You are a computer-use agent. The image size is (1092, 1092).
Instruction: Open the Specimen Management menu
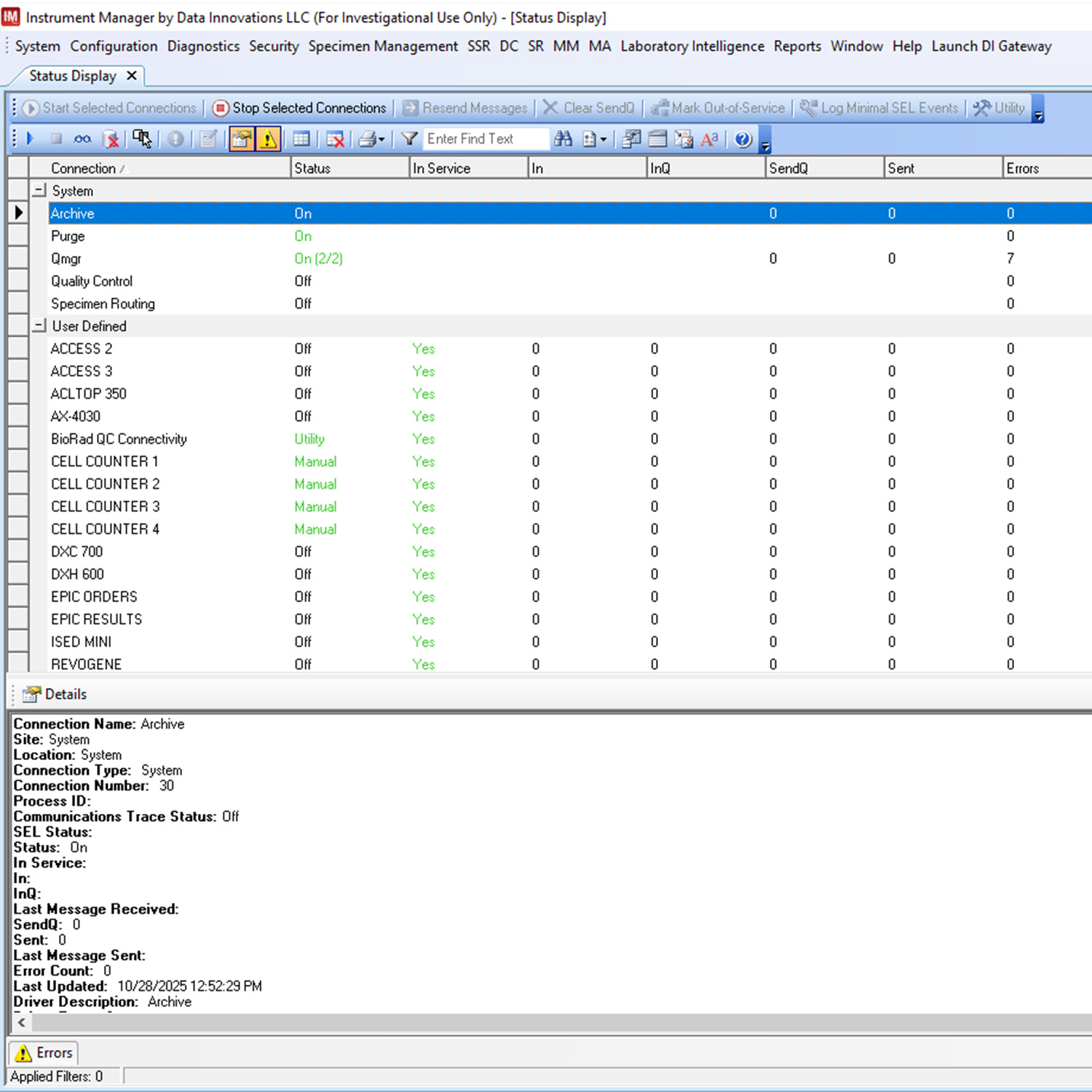click(383, 46)
